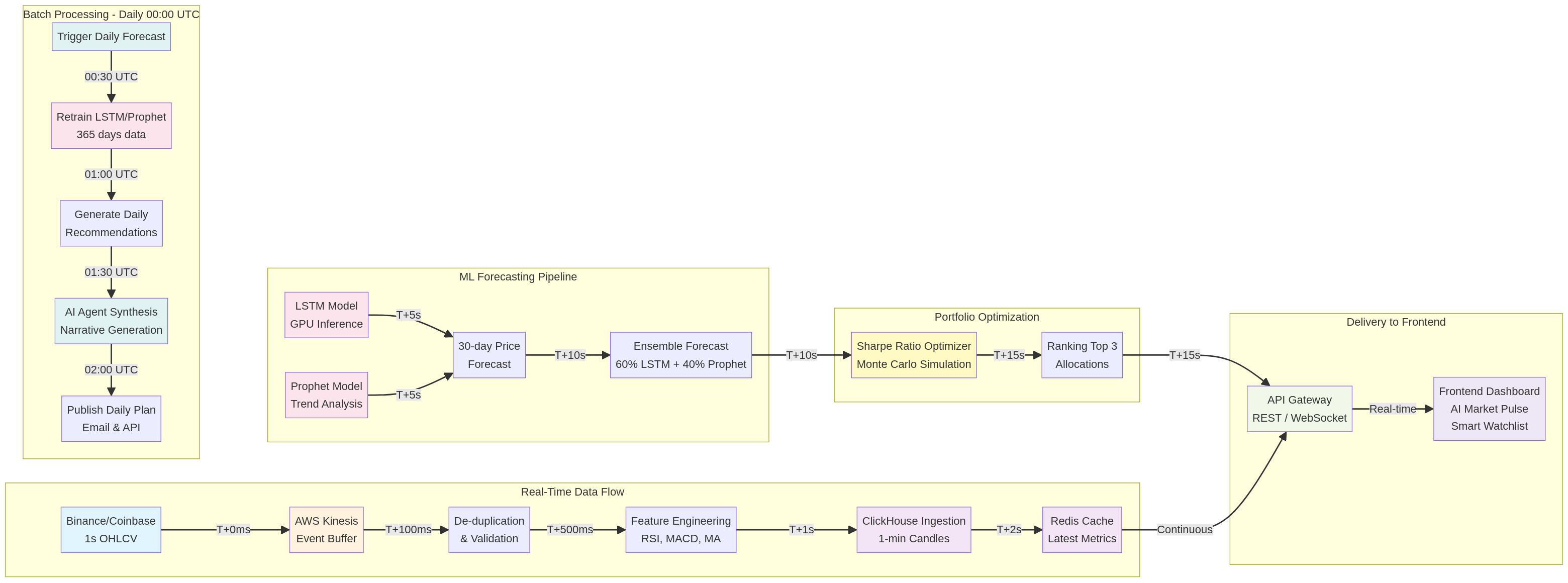Click the 'T+100ms' edge label
1568x583 pixels.
point(409,529)
